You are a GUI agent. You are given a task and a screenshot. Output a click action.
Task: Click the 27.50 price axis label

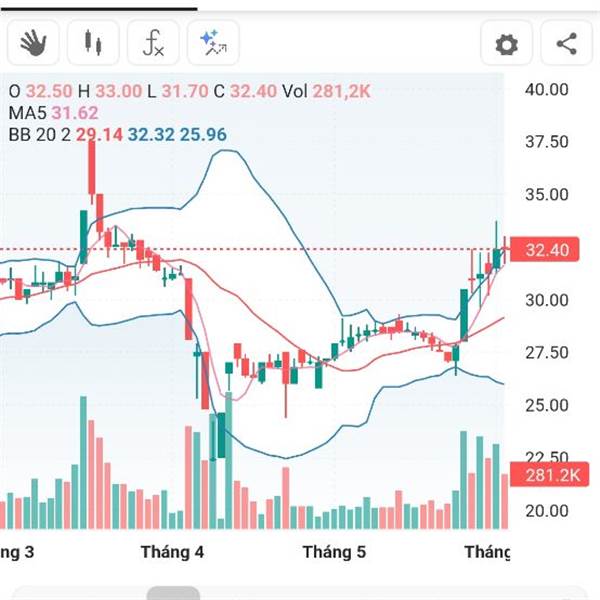coord(547,352)
